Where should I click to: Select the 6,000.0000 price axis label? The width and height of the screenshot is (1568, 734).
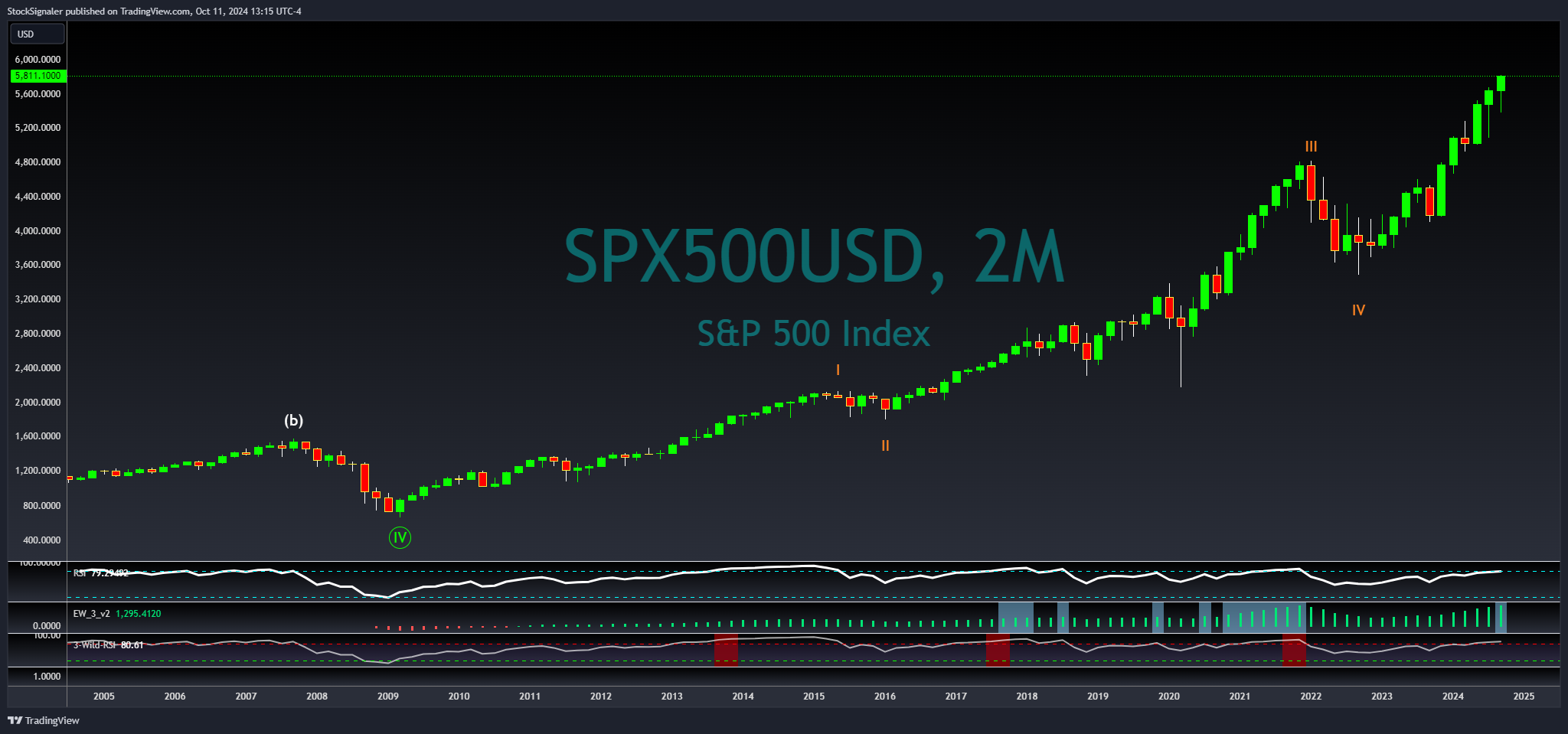point(38,60)
